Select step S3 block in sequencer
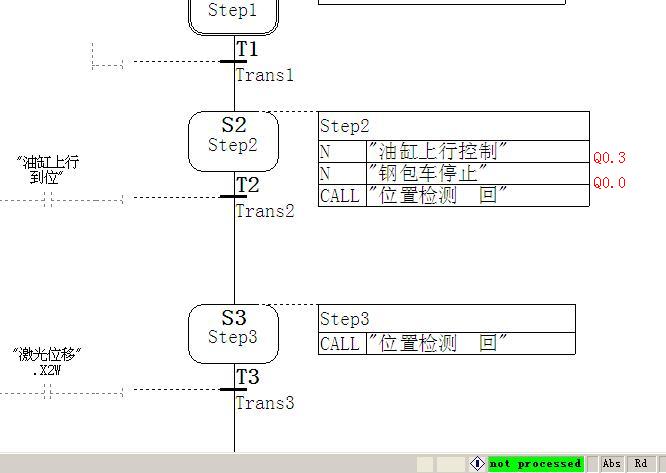Image resolution: width=666 pixels, height=473 pixels. pyautogui.click(x=233, y=333)
